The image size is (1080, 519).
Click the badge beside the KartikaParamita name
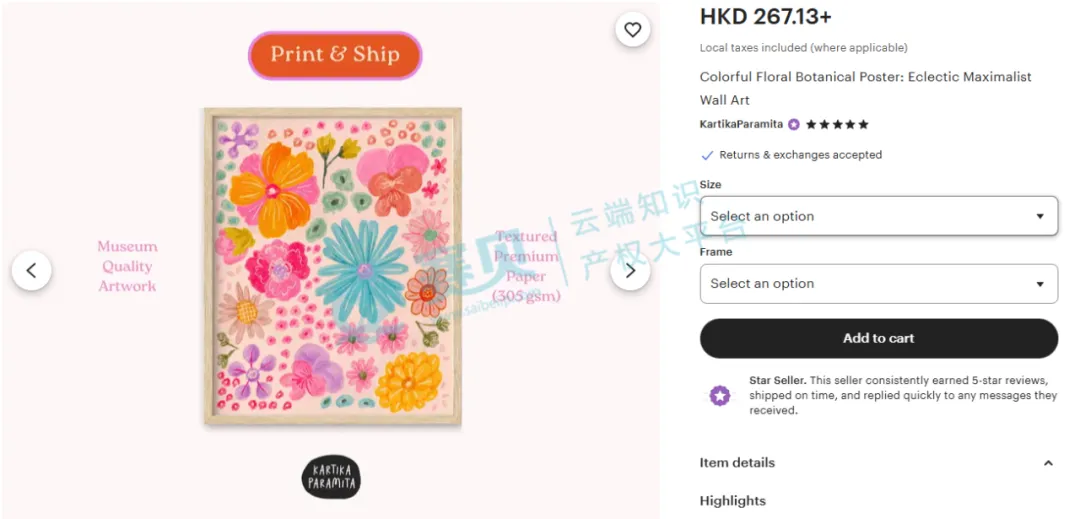(794, 125)
